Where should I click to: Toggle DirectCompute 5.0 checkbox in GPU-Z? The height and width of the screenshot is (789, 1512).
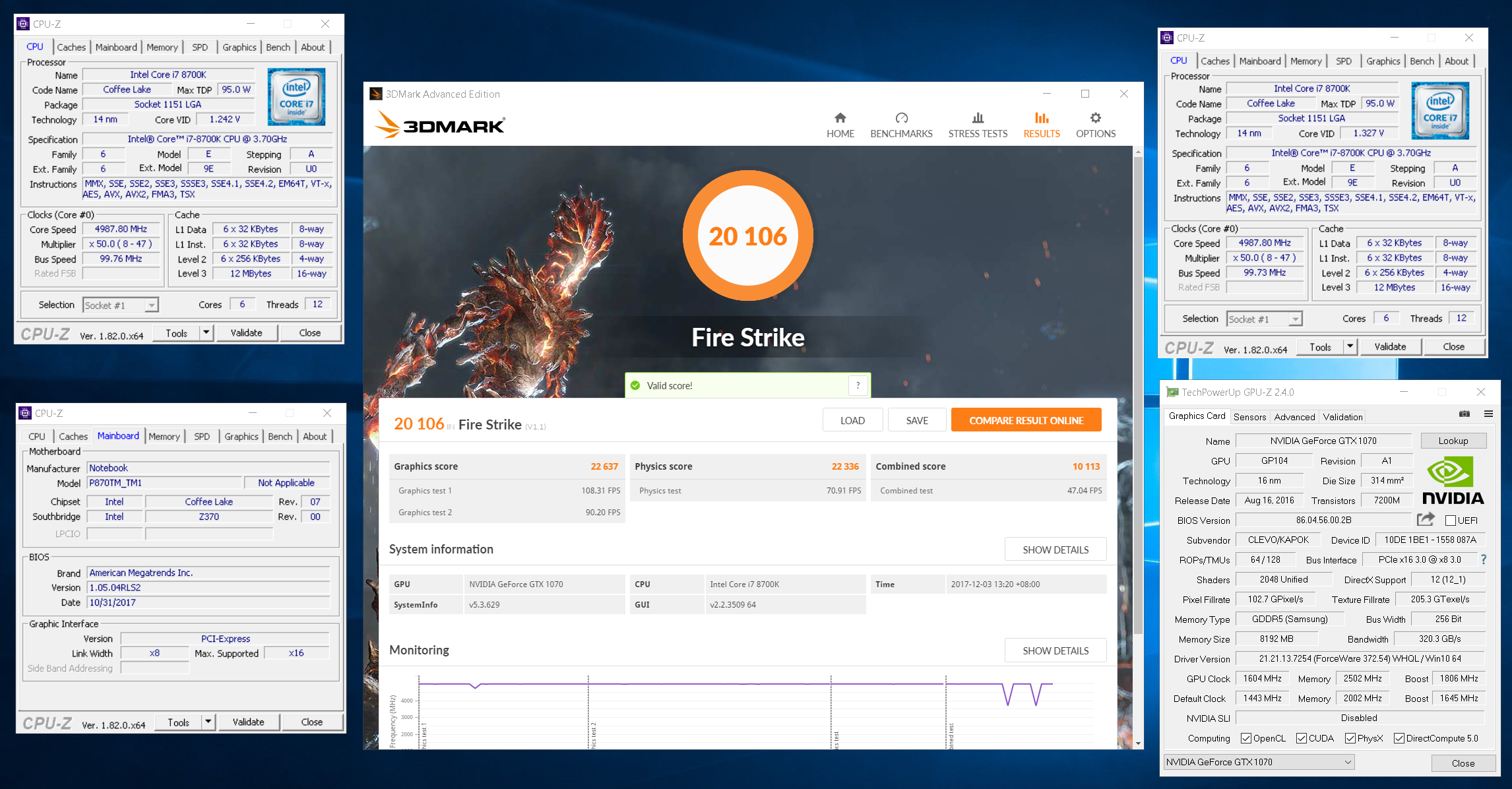click(x=1399, y=738)
